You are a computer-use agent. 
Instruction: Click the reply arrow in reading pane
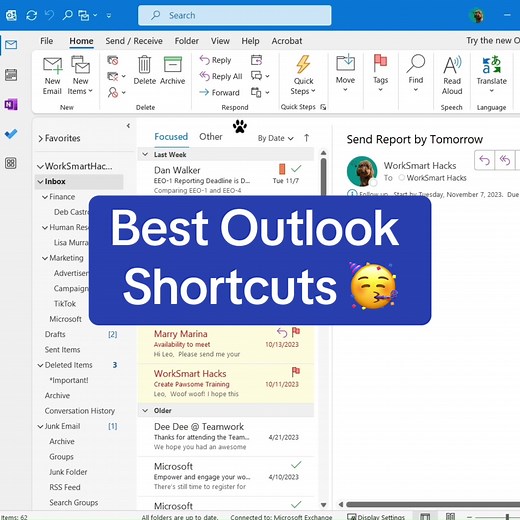[x=484, y=160]
